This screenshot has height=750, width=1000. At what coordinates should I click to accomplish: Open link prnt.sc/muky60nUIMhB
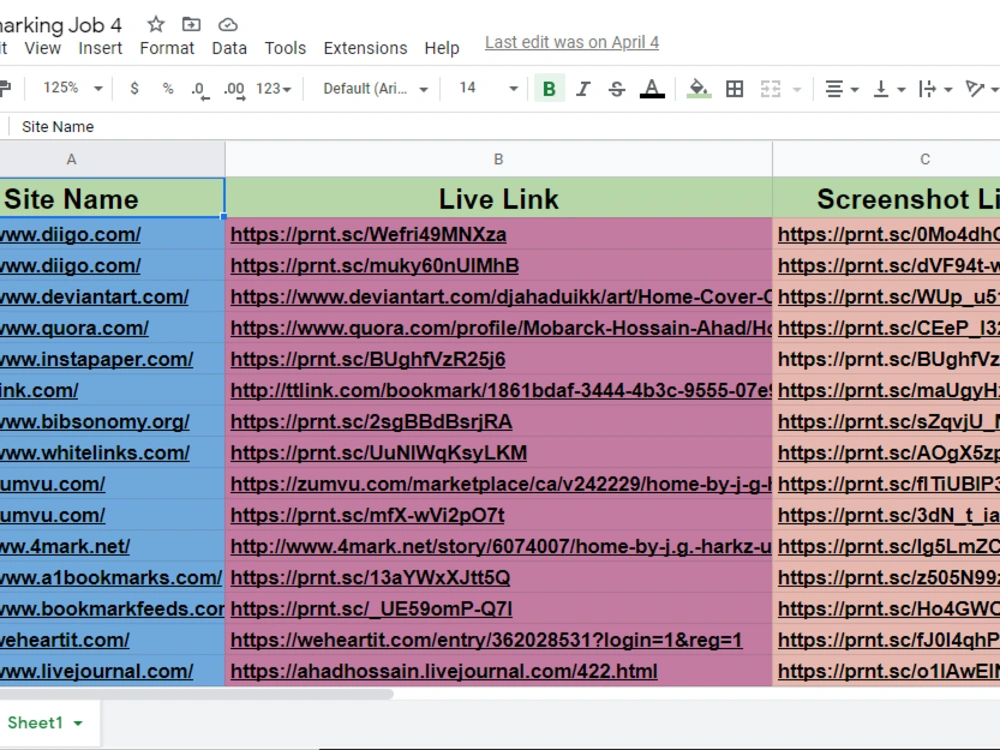[374, 266]
